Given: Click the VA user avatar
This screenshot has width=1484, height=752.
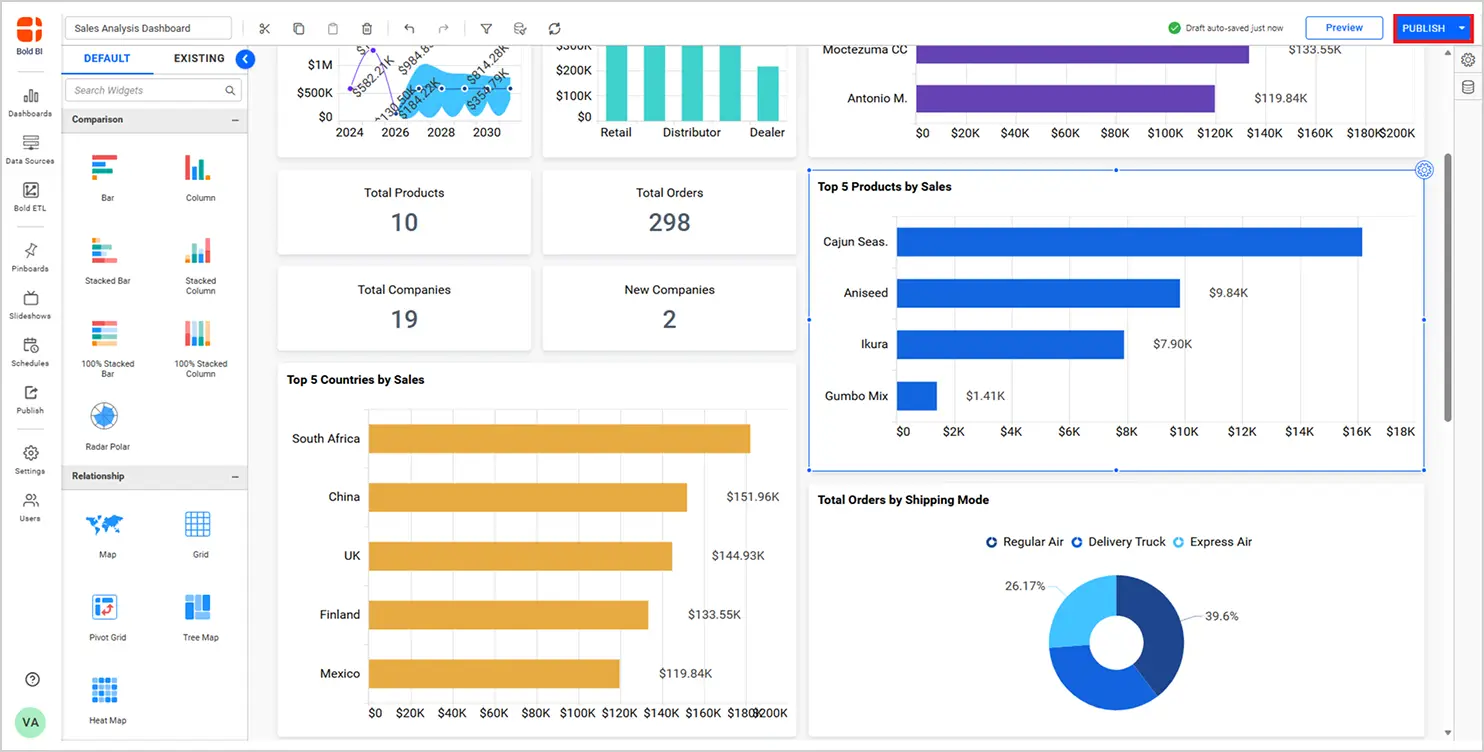Looking at the screenshot, I should pyautogui.click(x=31, y=722).
